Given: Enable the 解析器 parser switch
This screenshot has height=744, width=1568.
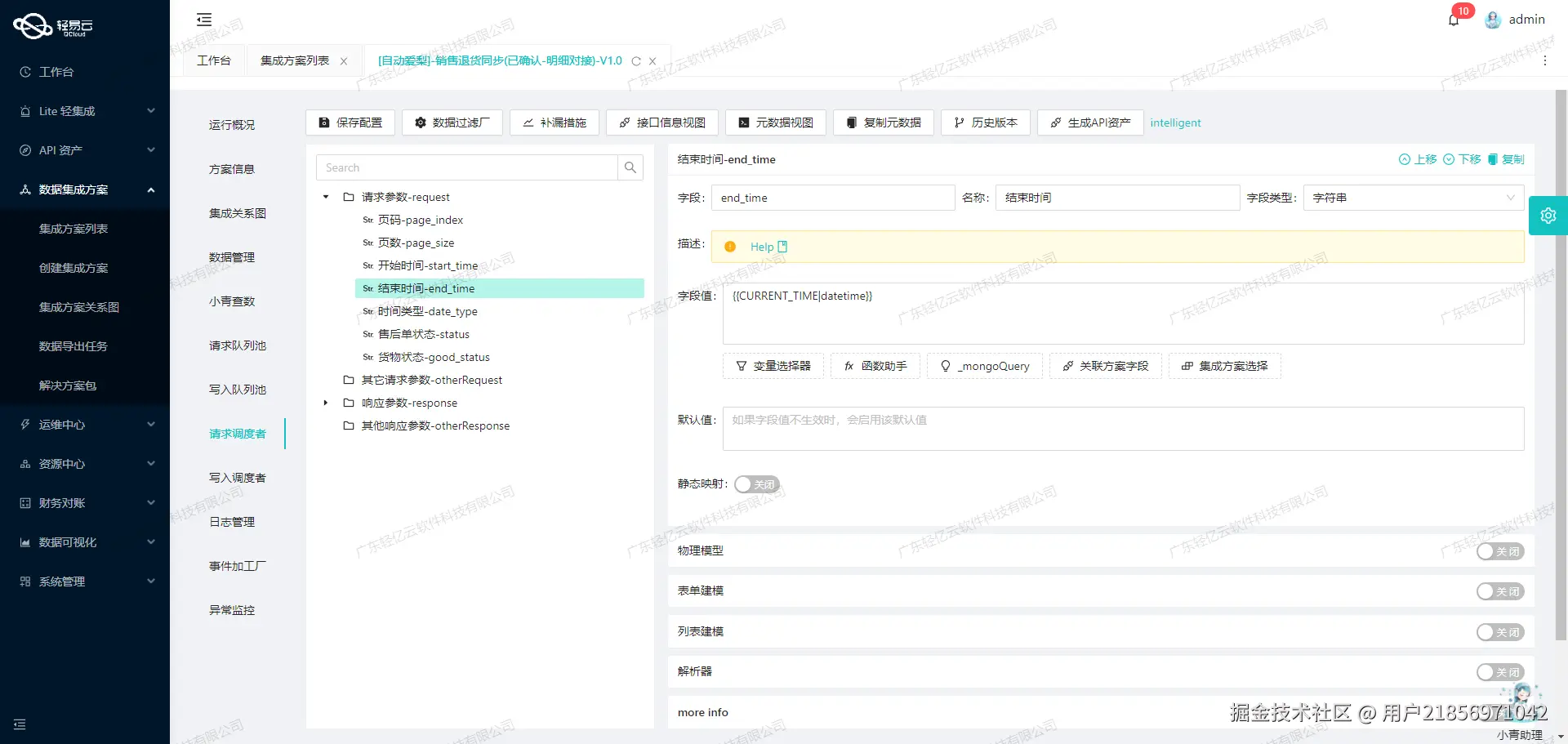Looking at the screenshot, I should tap(1499, 671).
